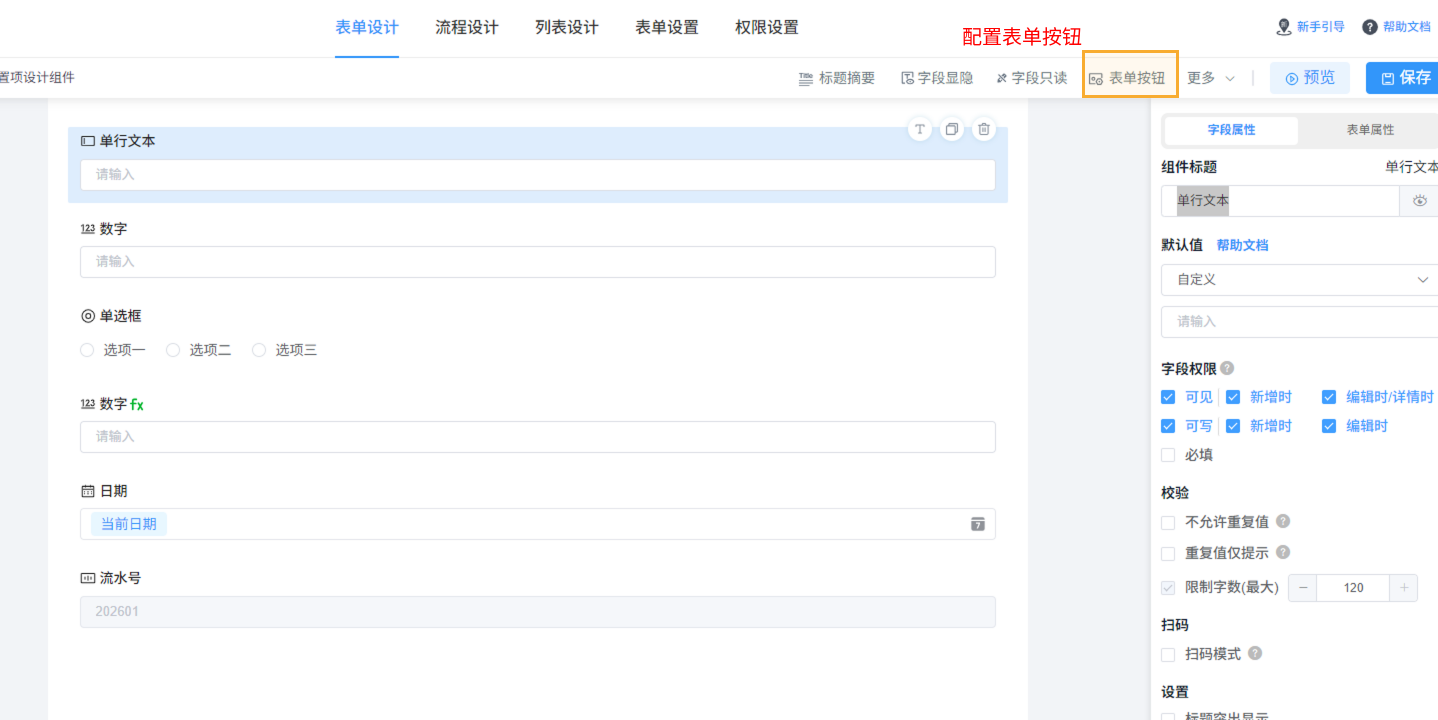Delete the 单行文本 field with trash icon
The width and height of the screenshot is (1438, 720).
point(984,129)
